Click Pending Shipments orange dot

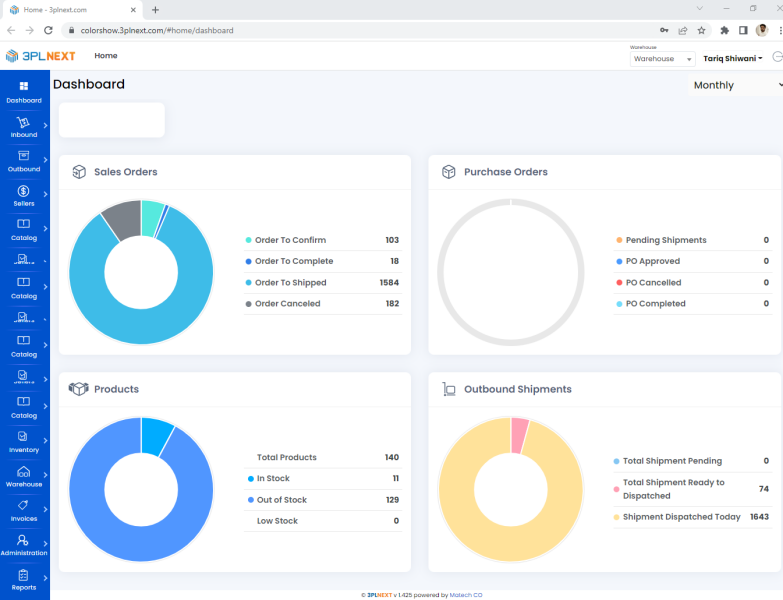pos(619,240)
